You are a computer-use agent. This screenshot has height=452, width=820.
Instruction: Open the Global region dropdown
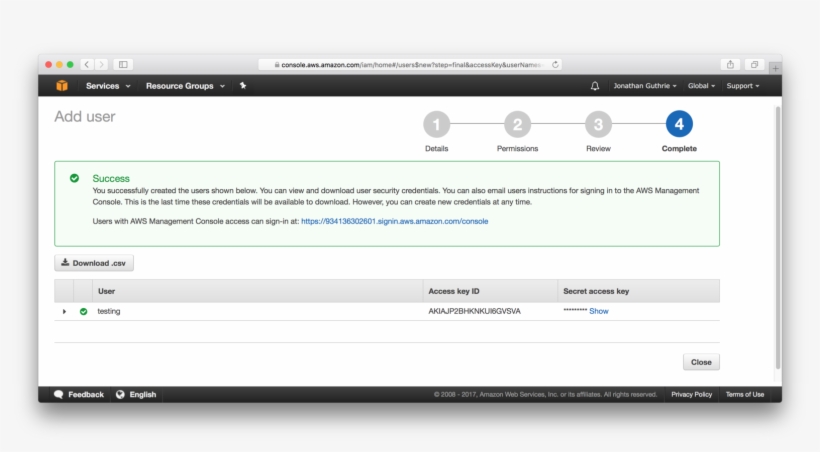click(x=701, y=86)
